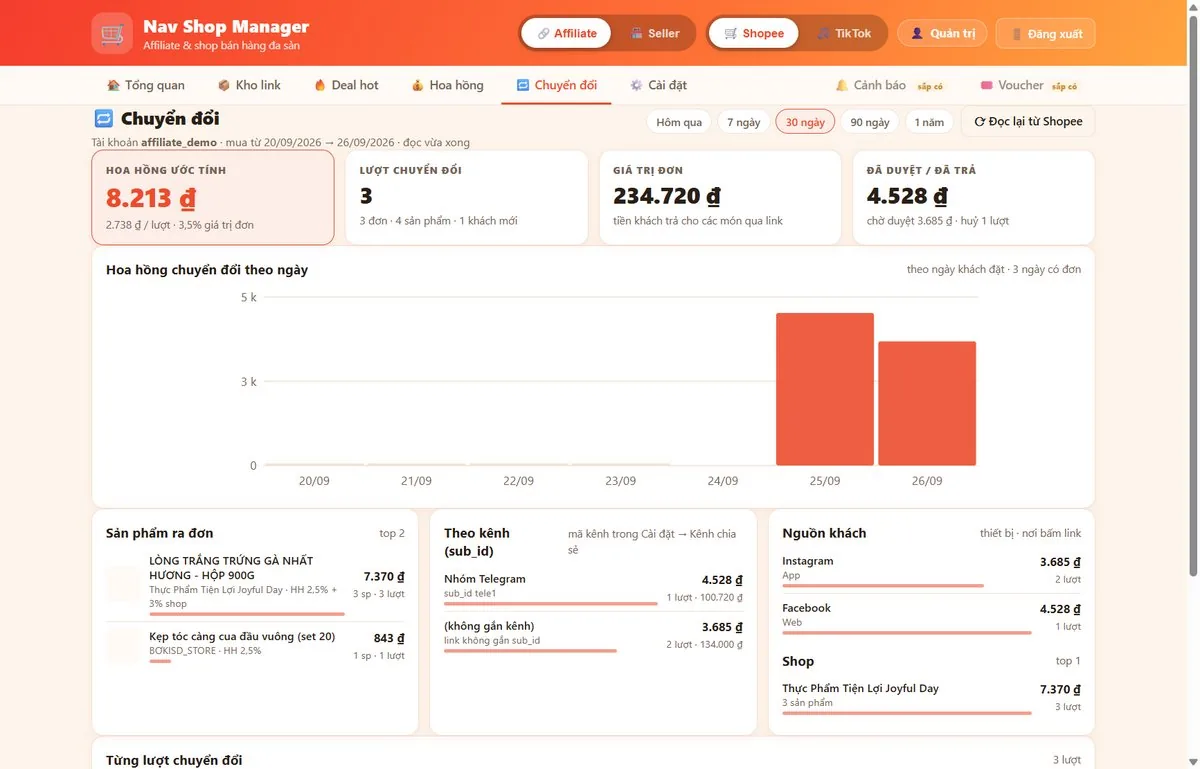Select the Hôm qua time range
Screen dimensions: 1200x769
(x=679, y=122)
